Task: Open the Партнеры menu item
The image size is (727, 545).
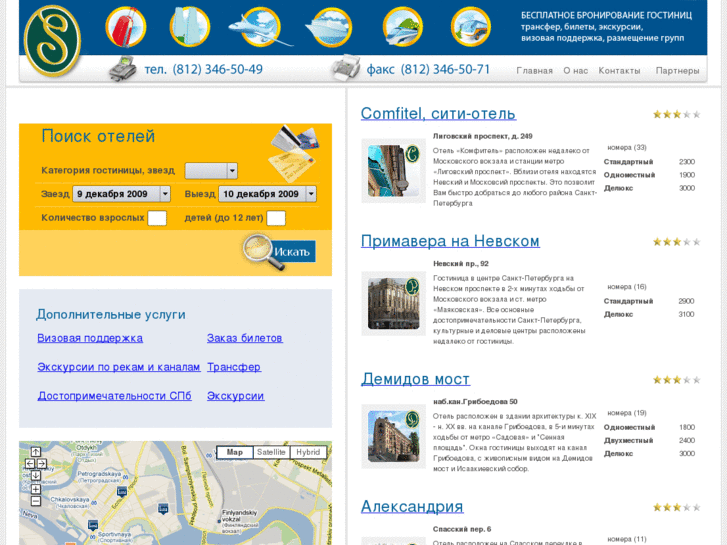Action: tap(677, 71)
